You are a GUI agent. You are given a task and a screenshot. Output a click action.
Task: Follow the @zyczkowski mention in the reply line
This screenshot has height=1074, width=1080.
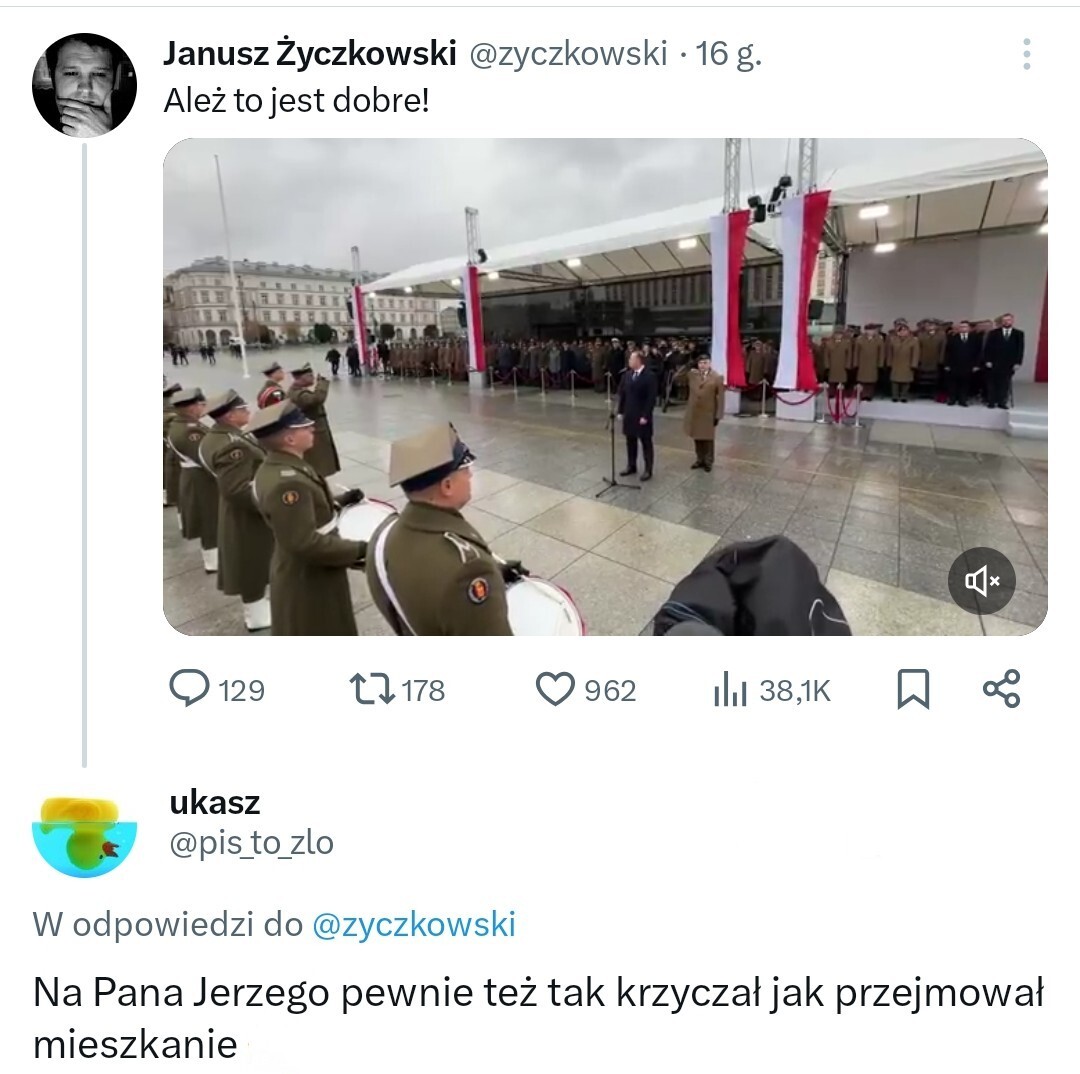pos(414,925)
